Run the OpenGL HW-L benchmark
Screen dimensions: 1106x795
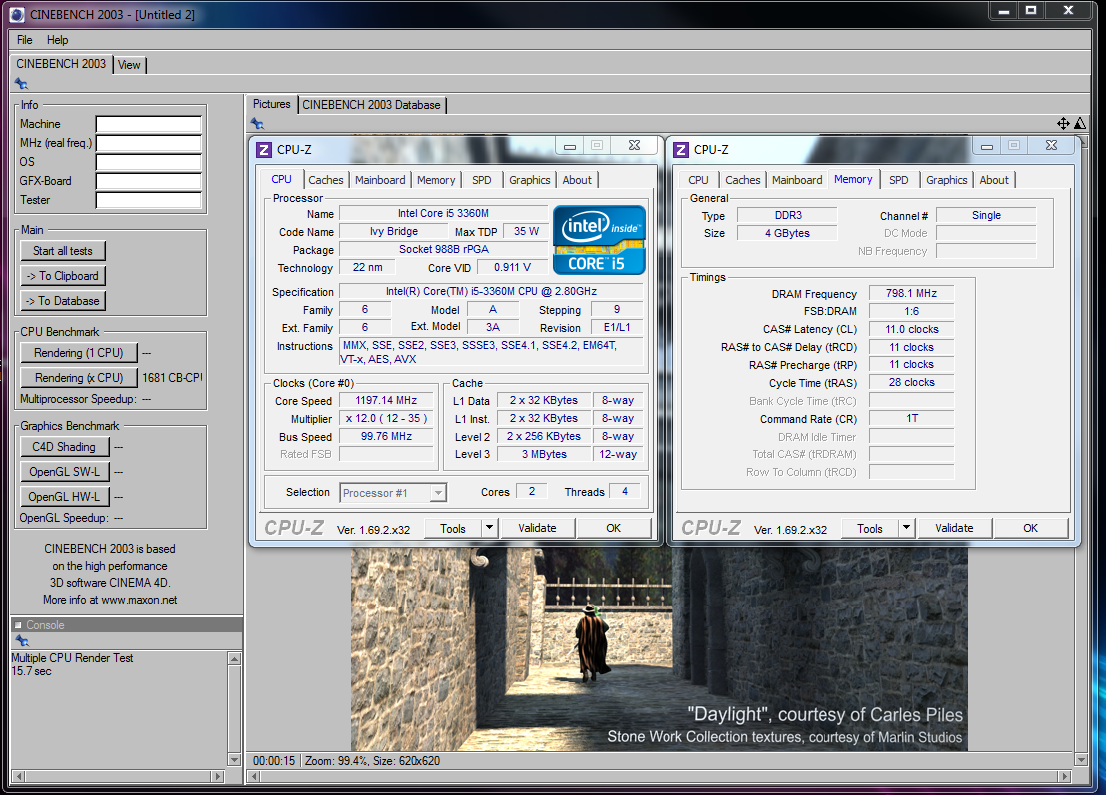coord(64,497)
